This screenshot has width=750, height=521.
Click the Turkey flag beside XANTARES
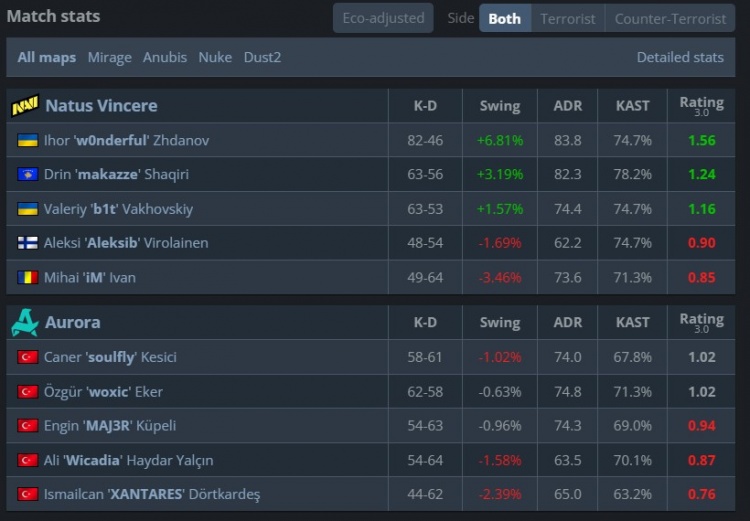click(27, 494)
